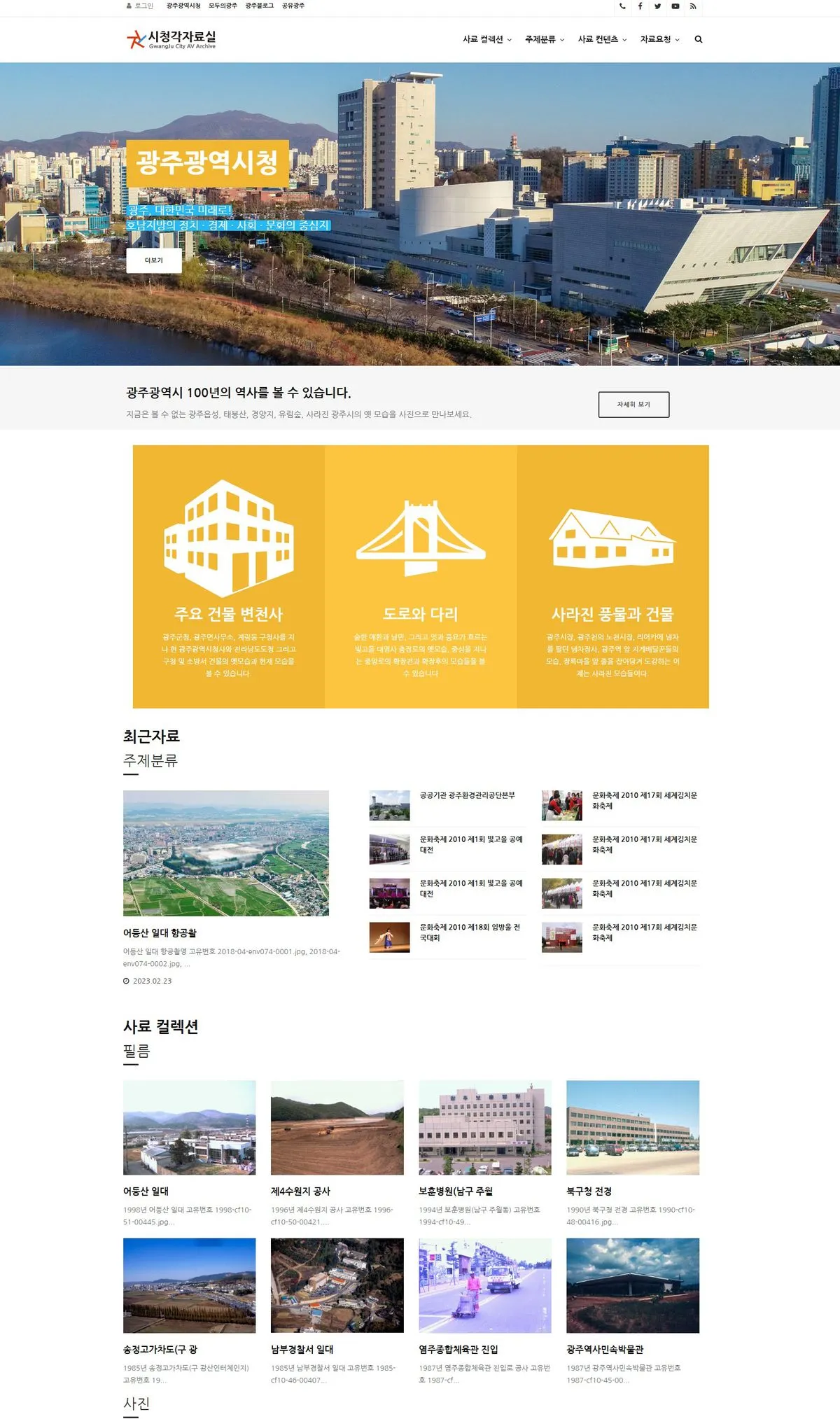The image size is (840, 1419).
Task: Expand the 주제분류 menu
Action: coord(545,39)
